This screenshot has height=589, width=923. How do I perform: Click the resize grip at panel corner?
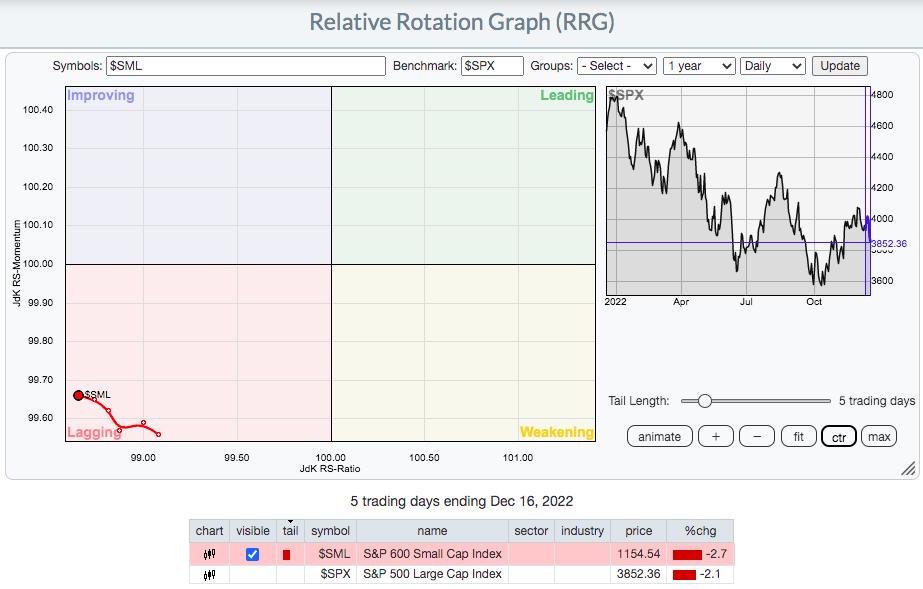pos(908,468)
